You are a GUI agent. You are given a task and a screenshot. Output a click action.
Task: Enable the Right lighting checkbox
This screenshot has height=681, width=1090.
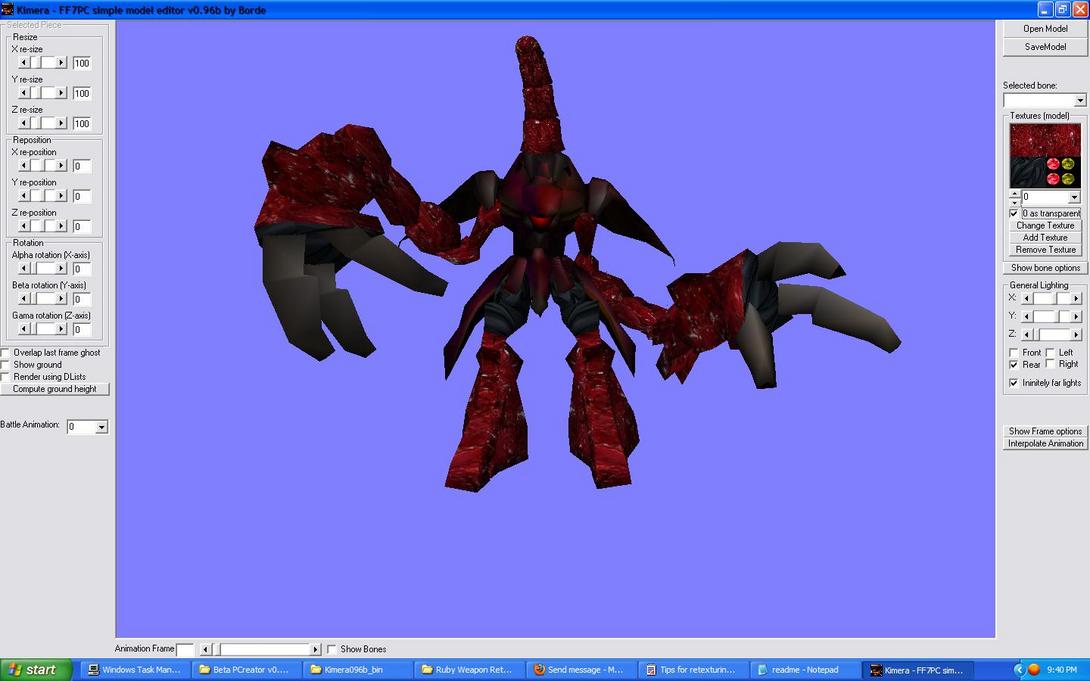1050,364
